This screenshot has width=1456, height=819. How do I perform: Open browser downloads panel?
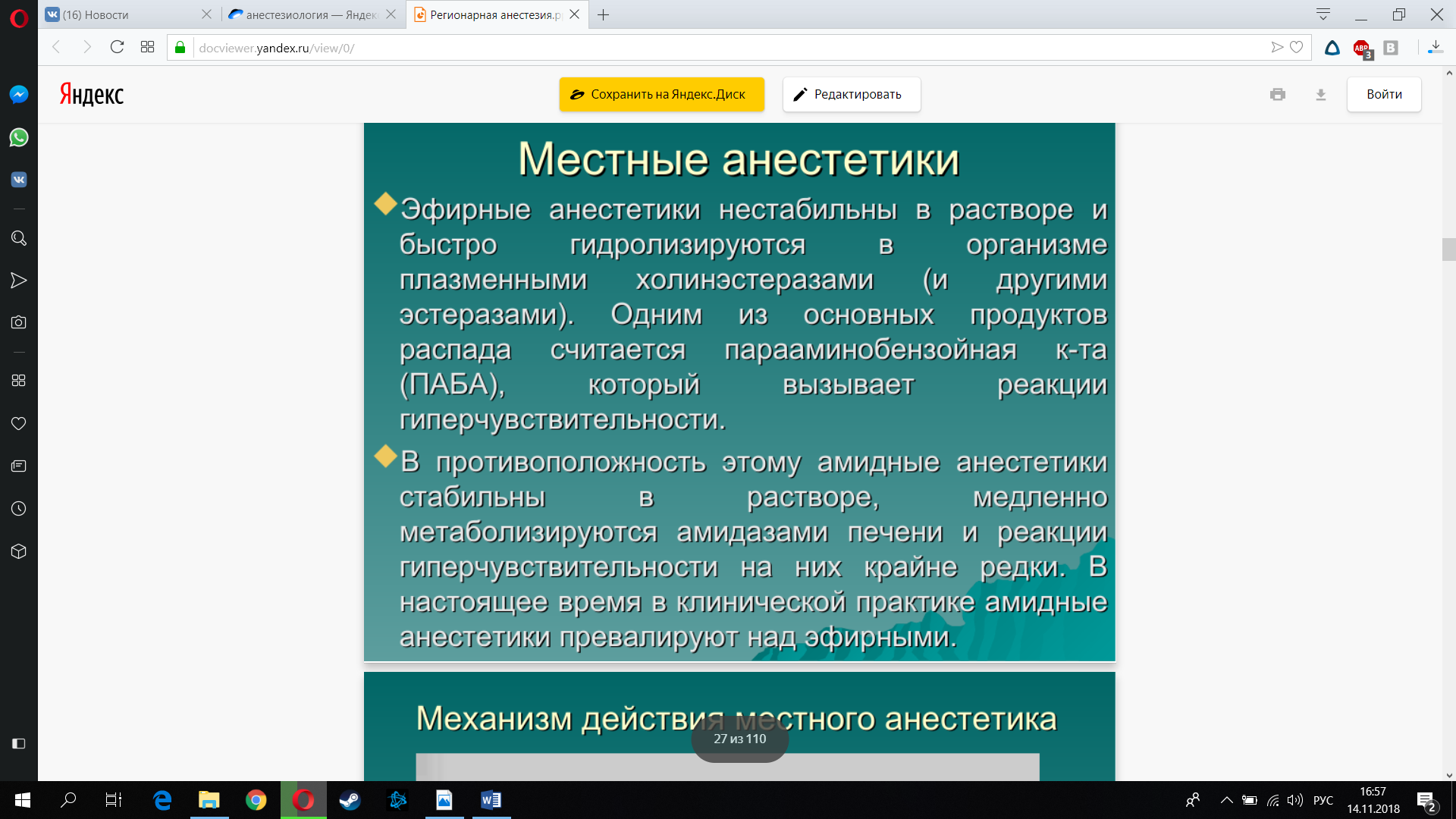1435,47
